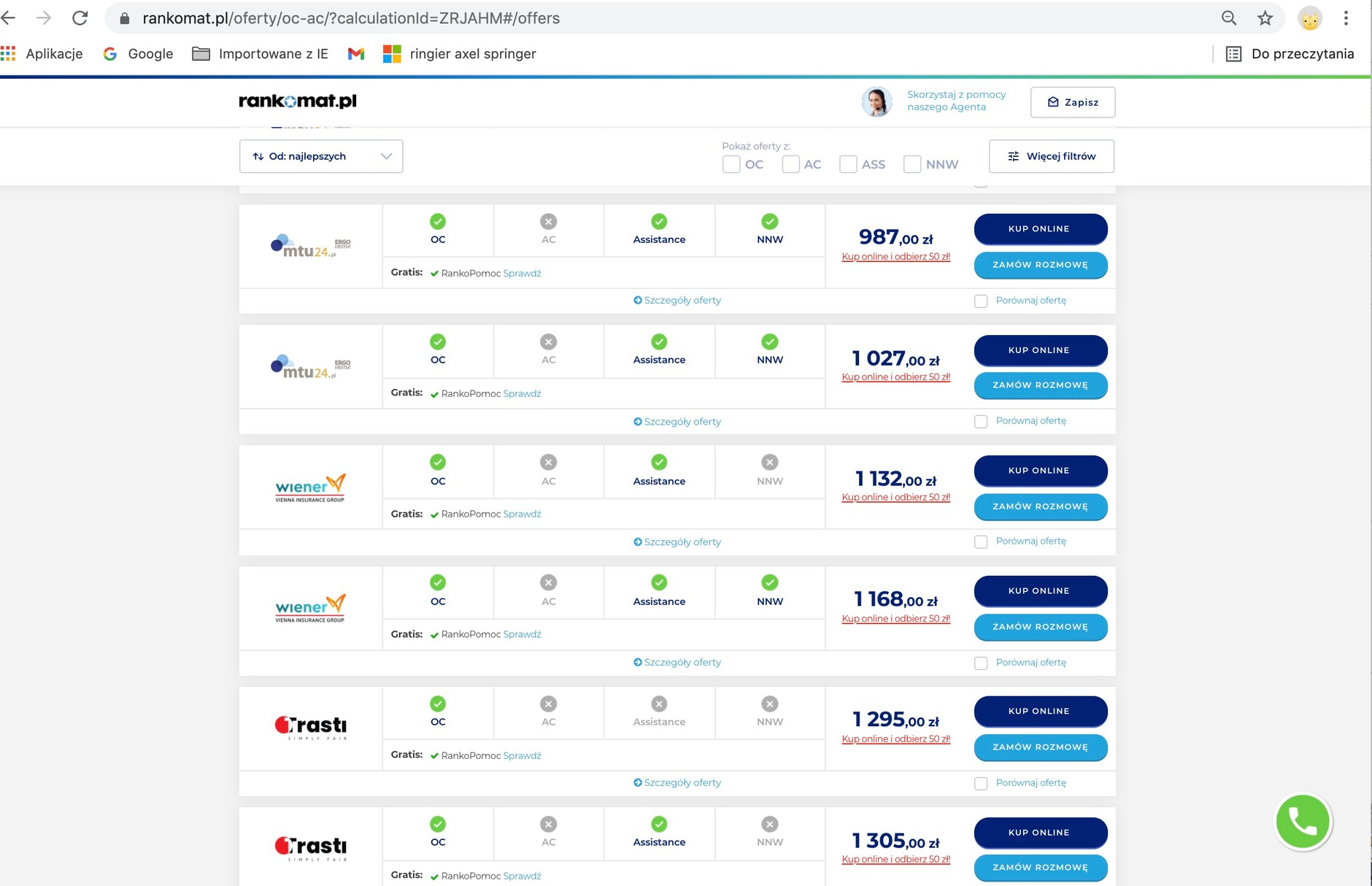
Task: Open the Od: najlepszych sort dropdown
Action: (x=321, y=156)
